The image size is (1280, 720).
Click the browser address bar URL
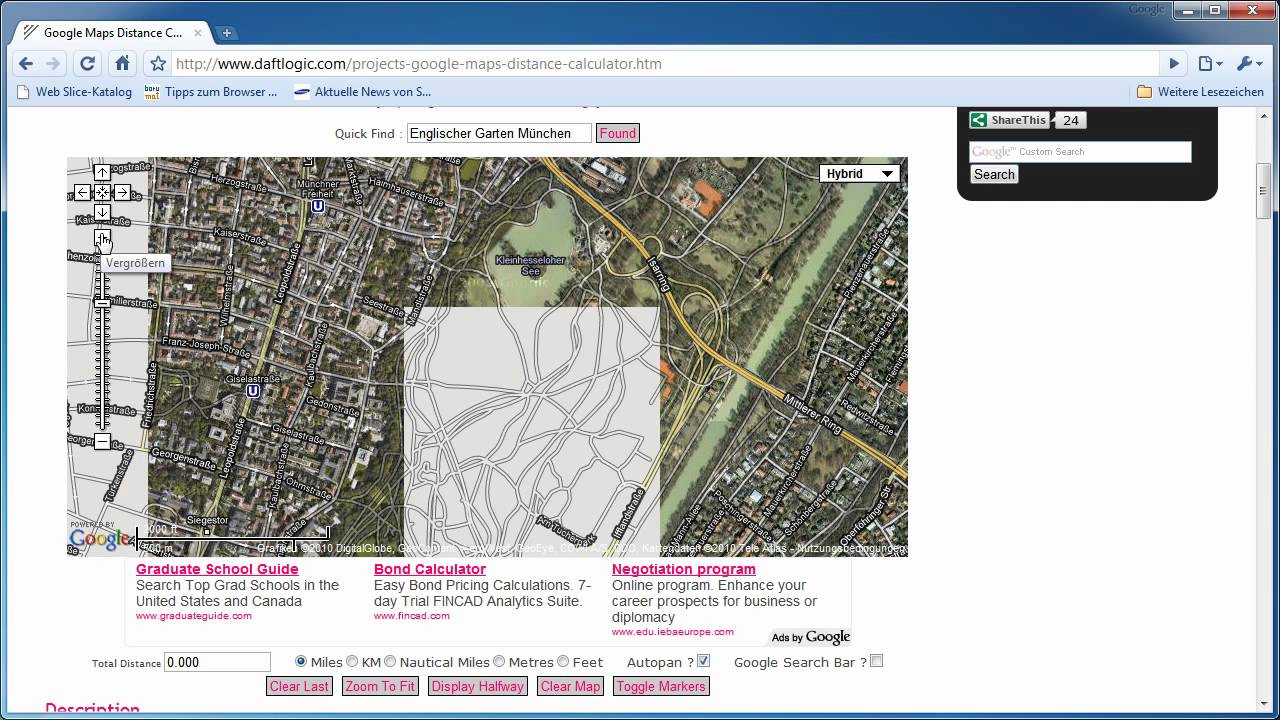[418, 64]
